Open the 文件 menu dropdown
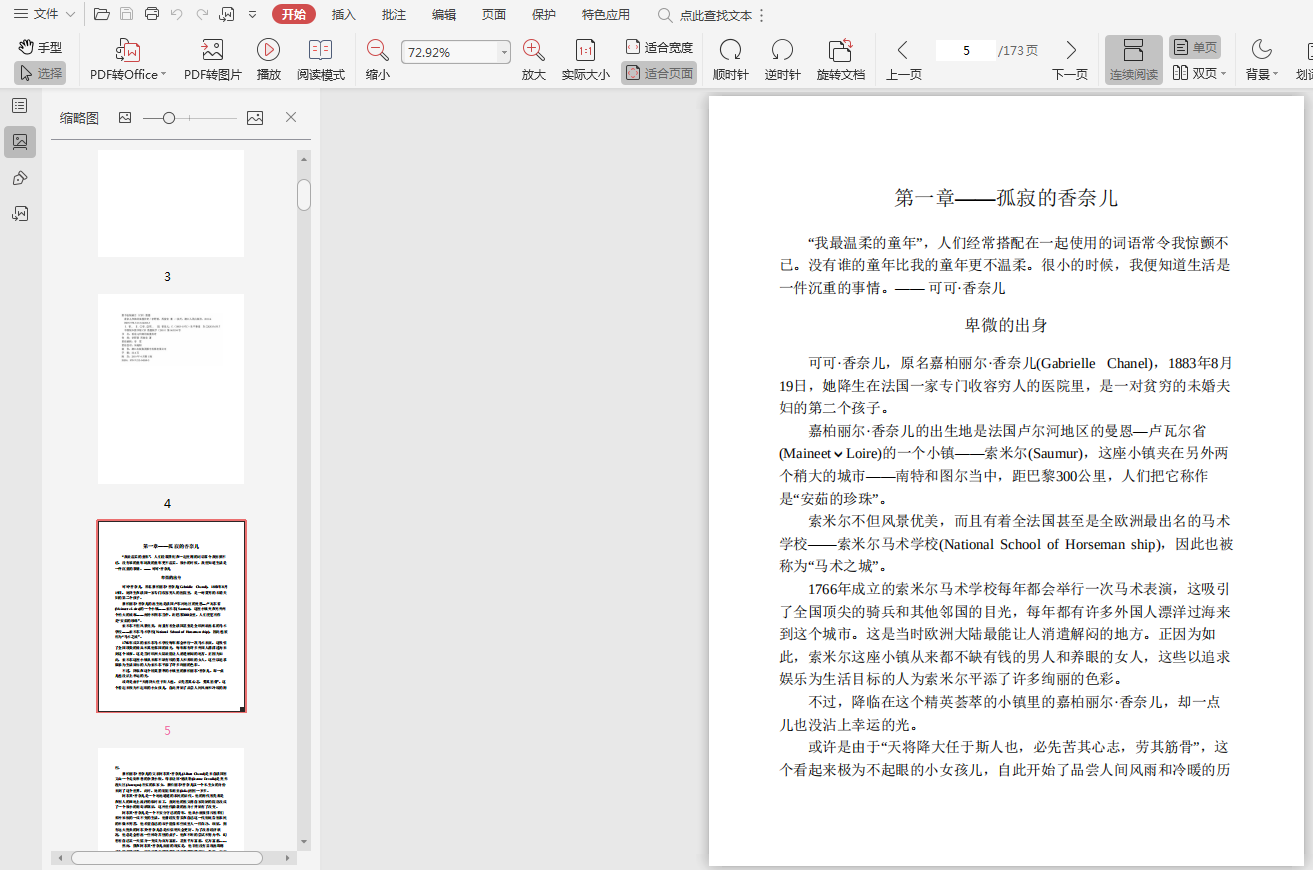The width and height of the screenshot is (1313, 870). pos(45,14)
